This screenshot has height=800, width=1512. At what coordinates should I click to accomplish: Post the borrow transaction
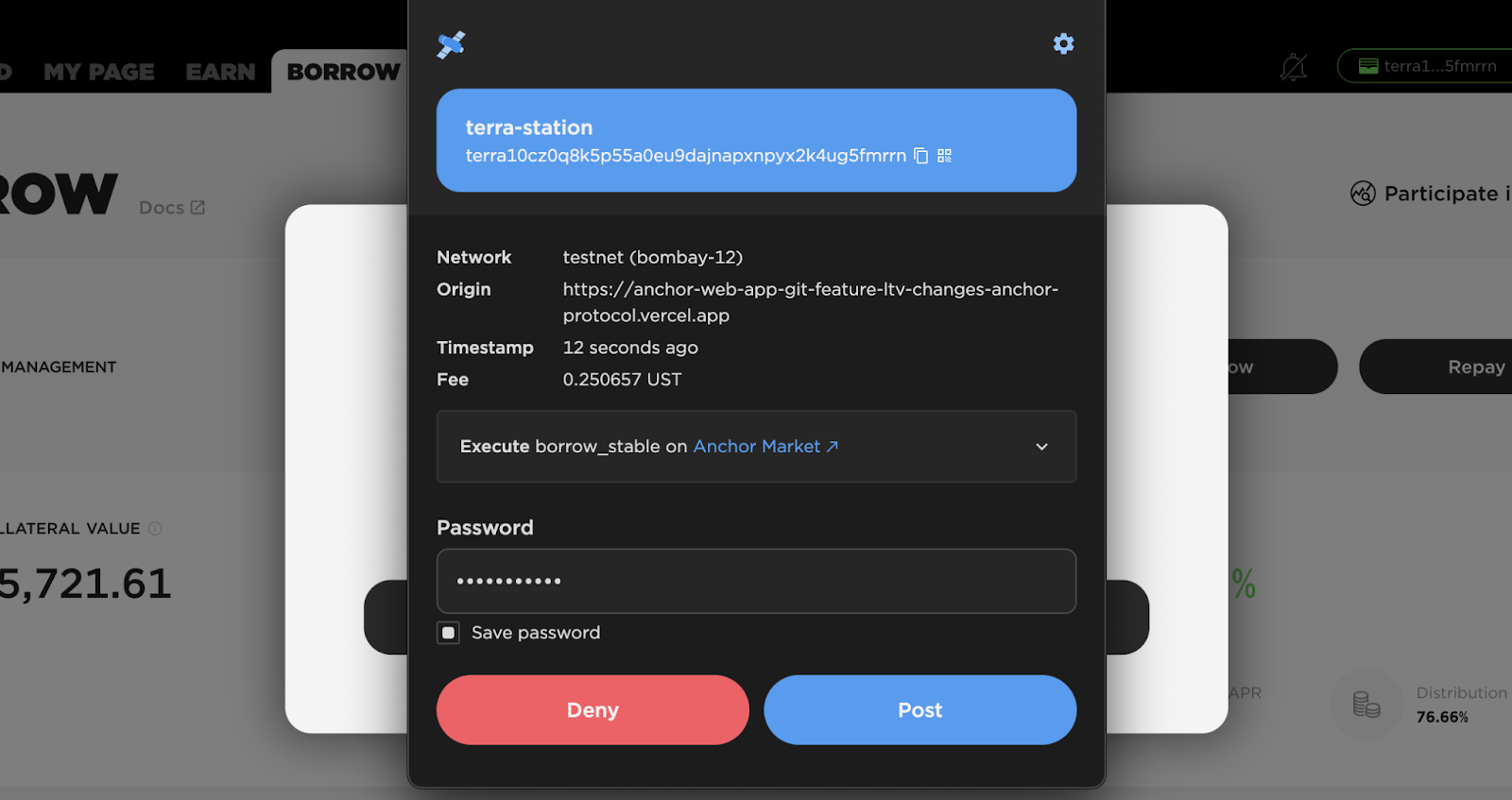(x=920, y=710)
